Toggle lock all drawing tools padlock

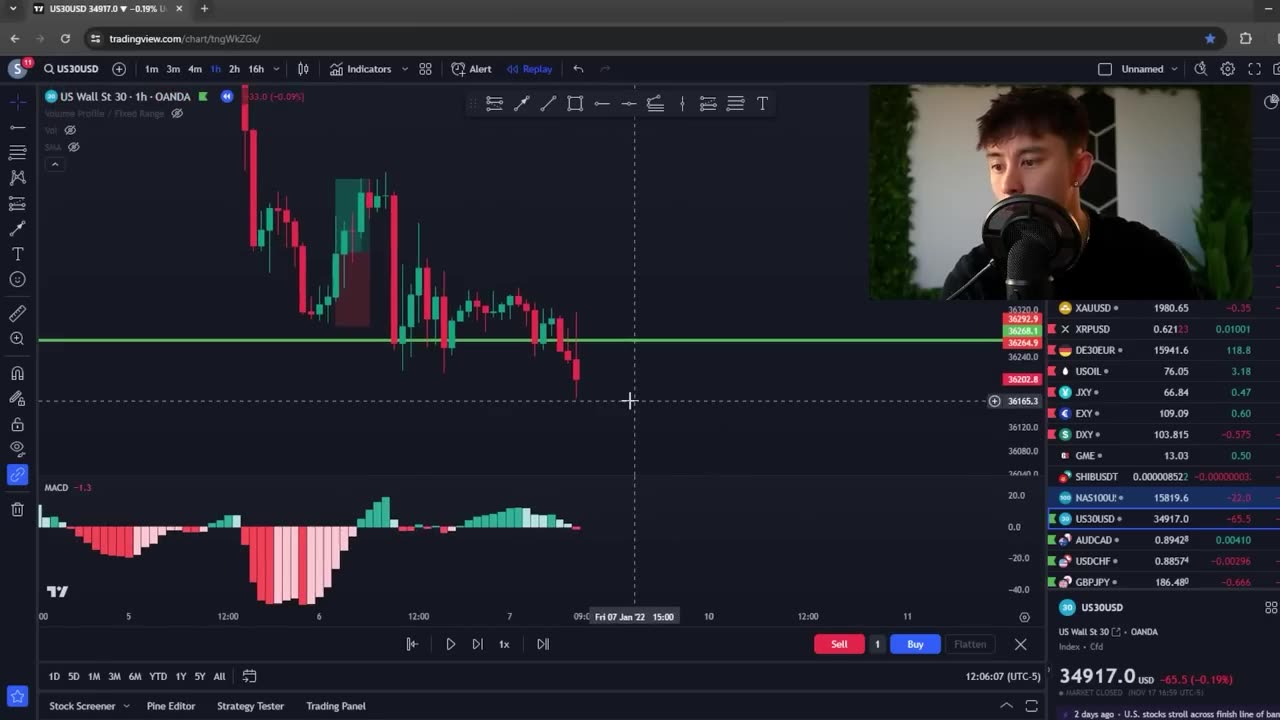[17, 424]
